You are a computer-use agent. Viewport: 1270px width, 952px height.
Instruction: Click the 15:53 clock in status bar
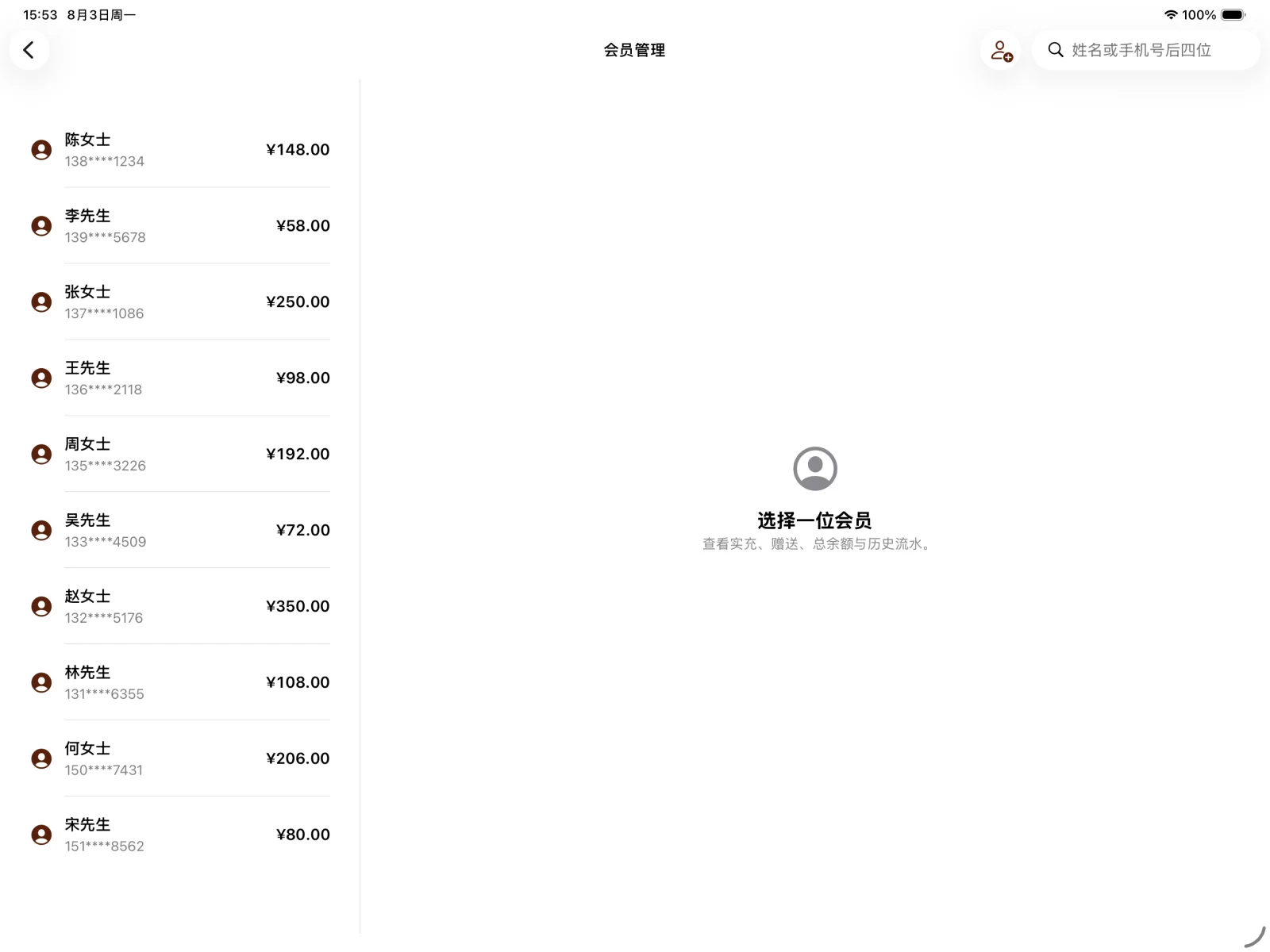pyautogui.click(x=40, y=15)
